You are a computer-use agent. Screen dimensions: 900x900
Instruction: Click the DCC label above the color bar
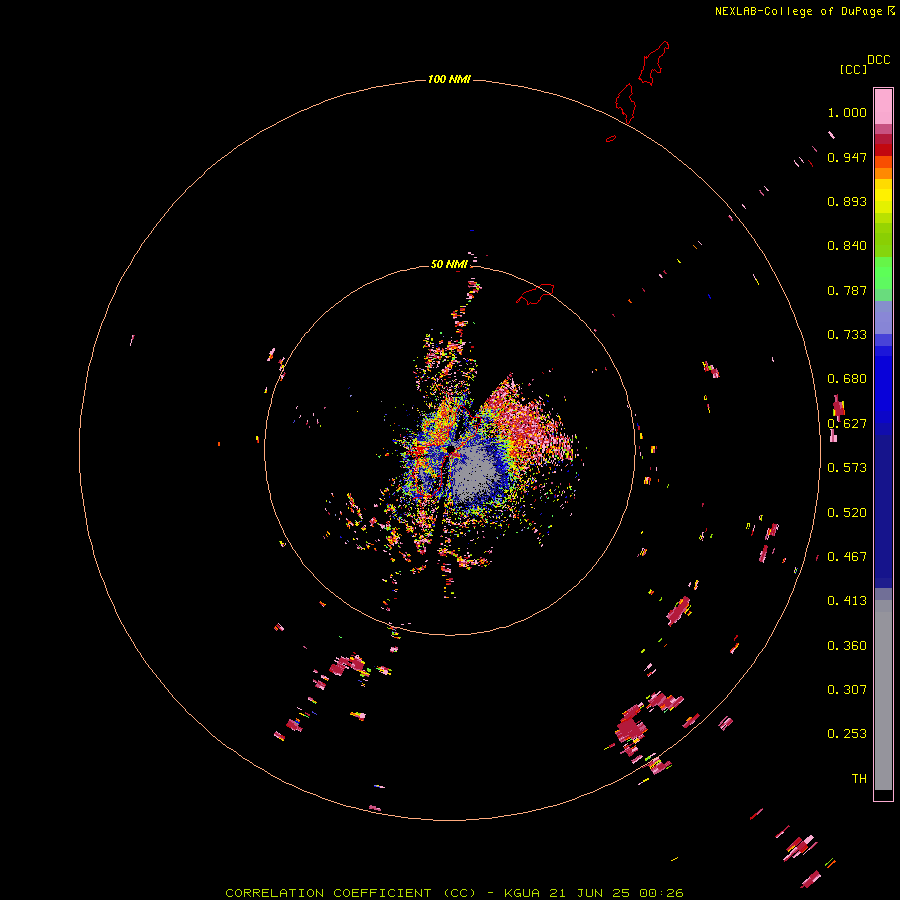point(878,60)
